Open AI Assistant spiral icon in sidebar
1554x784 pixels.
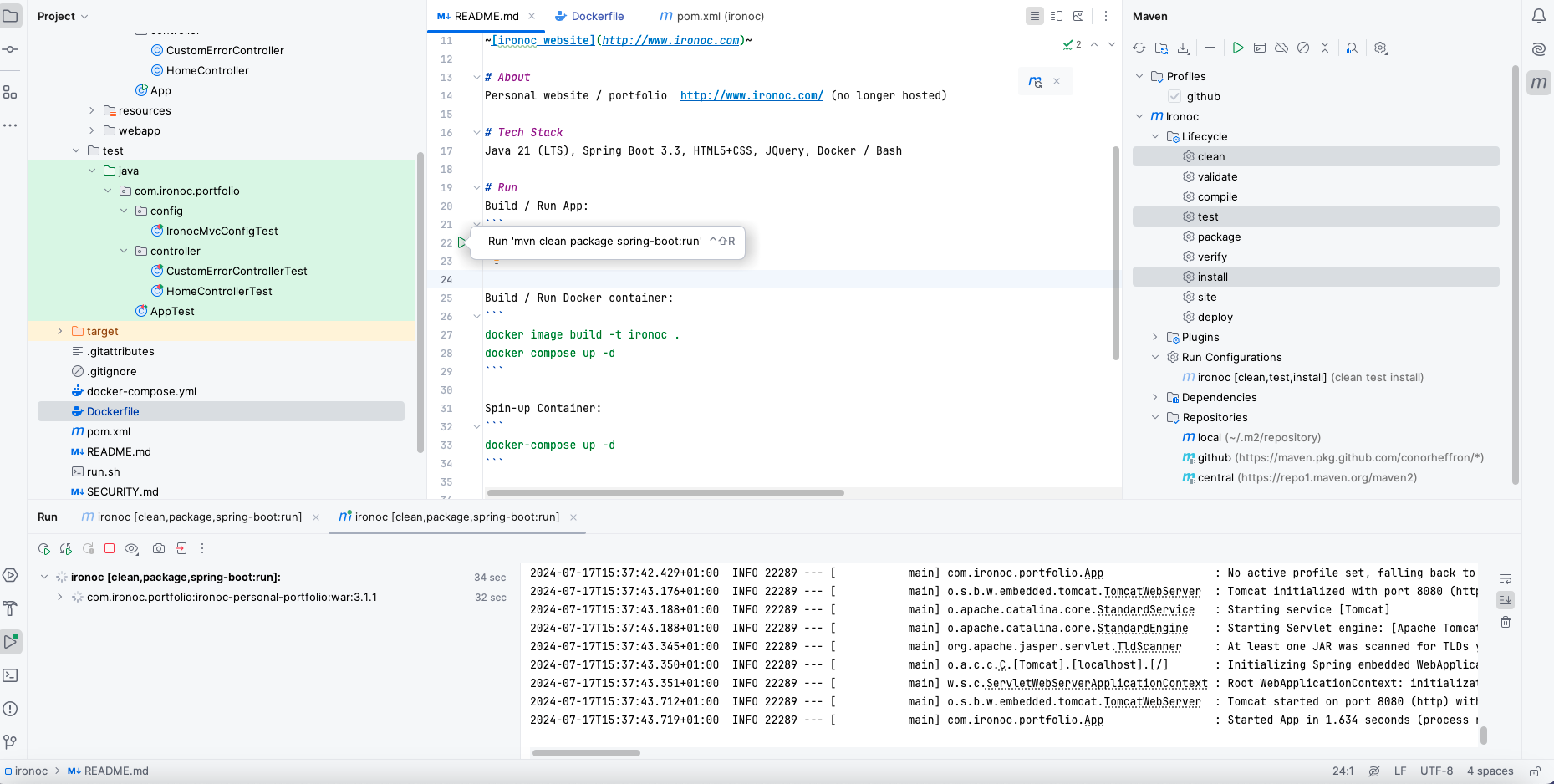(x=1539, y=49)
